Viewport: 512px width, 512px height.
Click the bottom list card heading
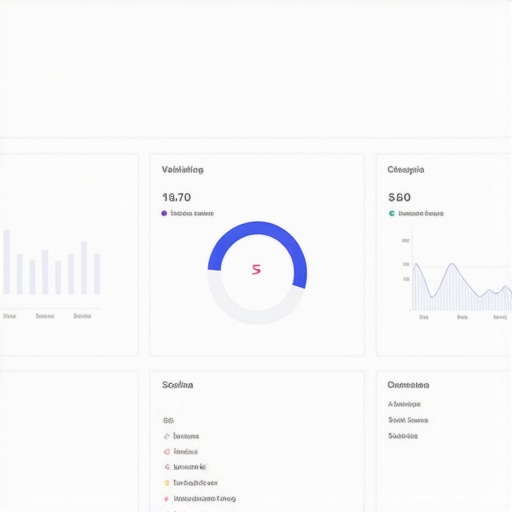[178, 385]
